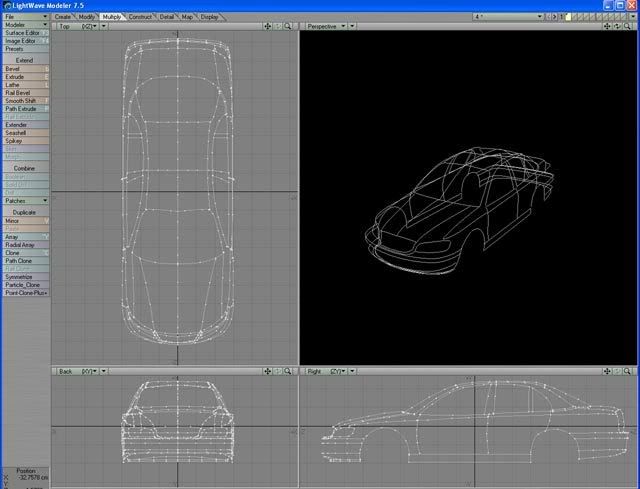Viewport: 640px width, 489px height.
Task: Click the zoom magnifier of the Perspective viewport
Action: click(x=627, y=26)
